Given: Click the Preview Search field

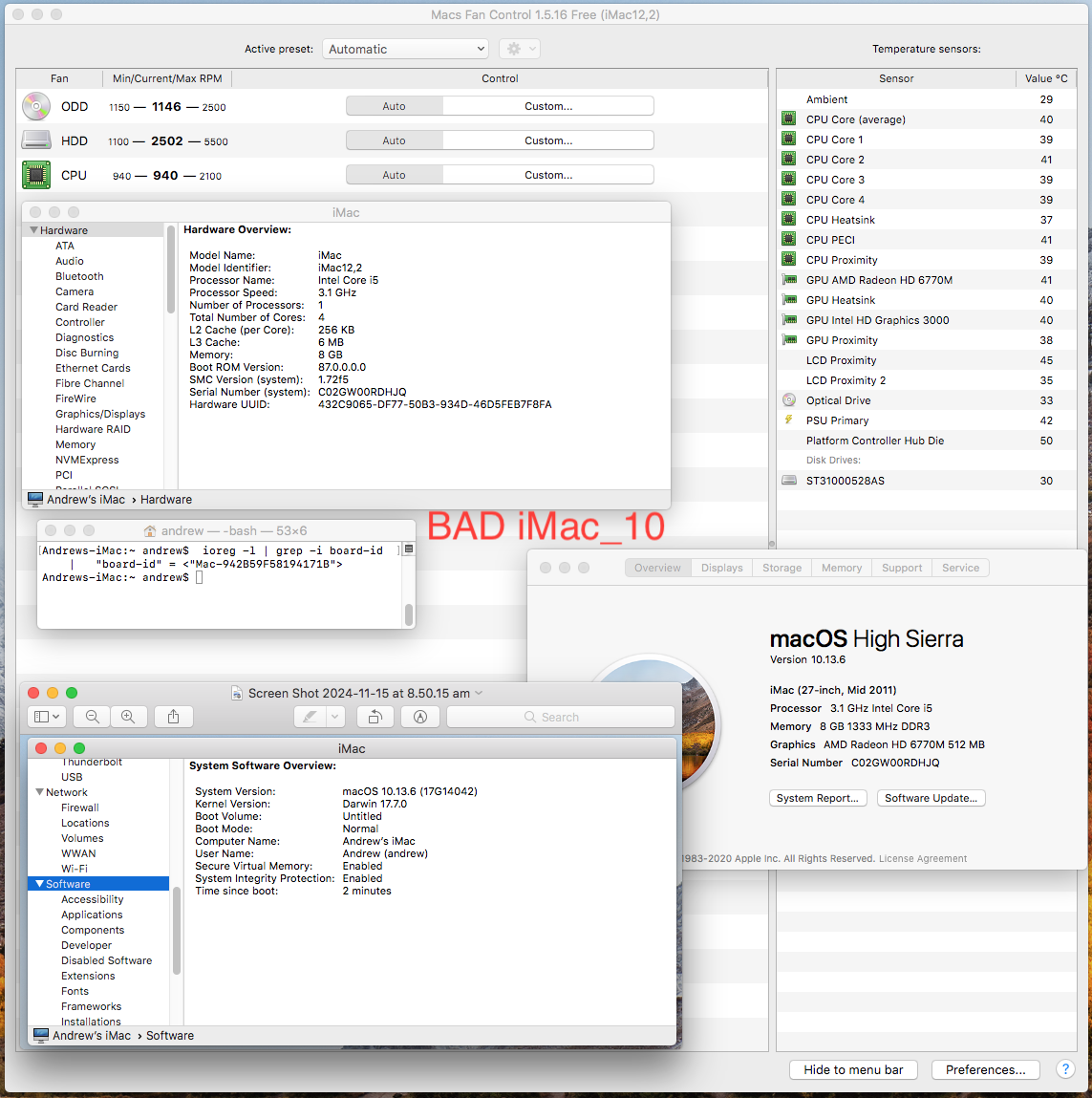Looking at the screenshot, I should (561, 717).
